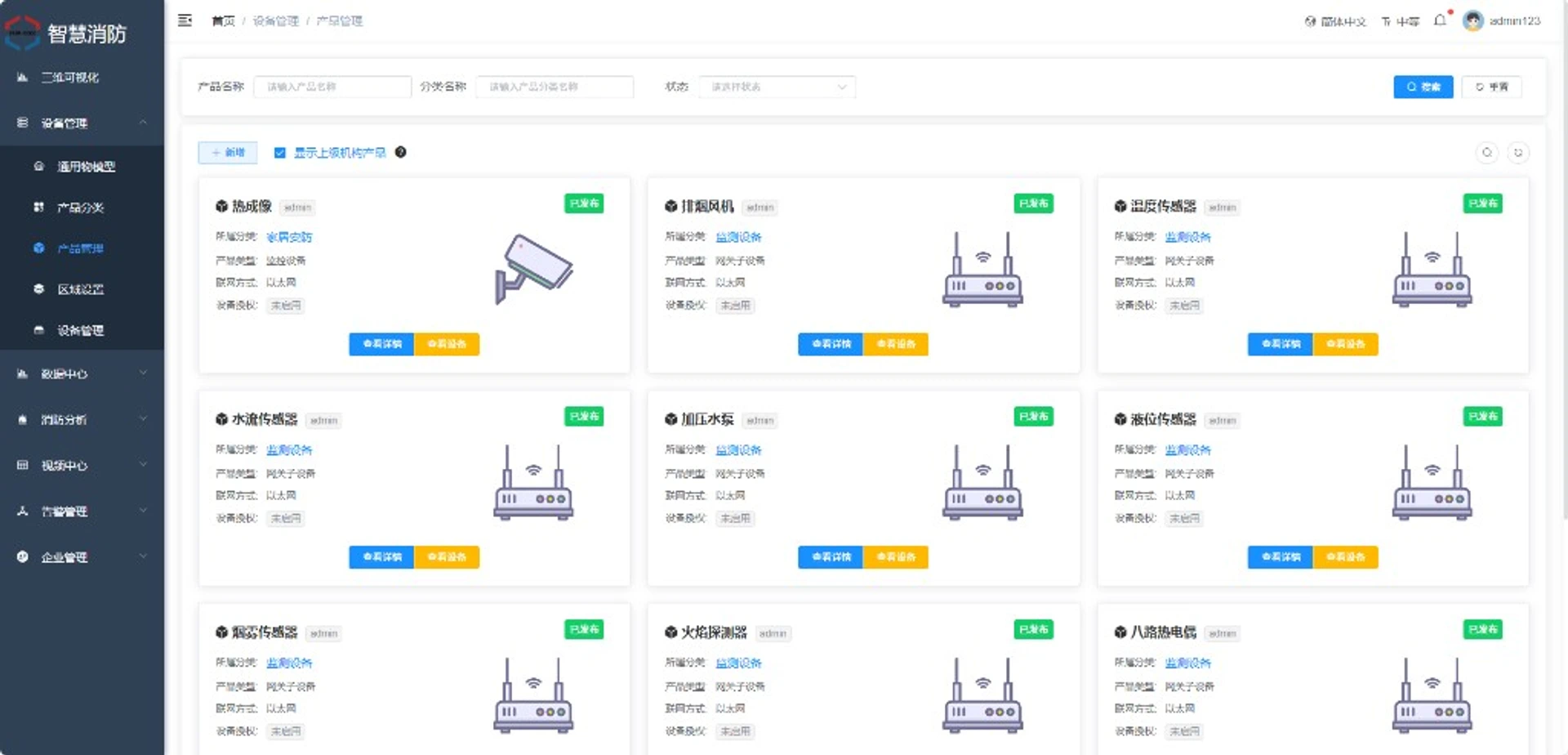Open the admin123 user avatar menu

(1502, 20)
